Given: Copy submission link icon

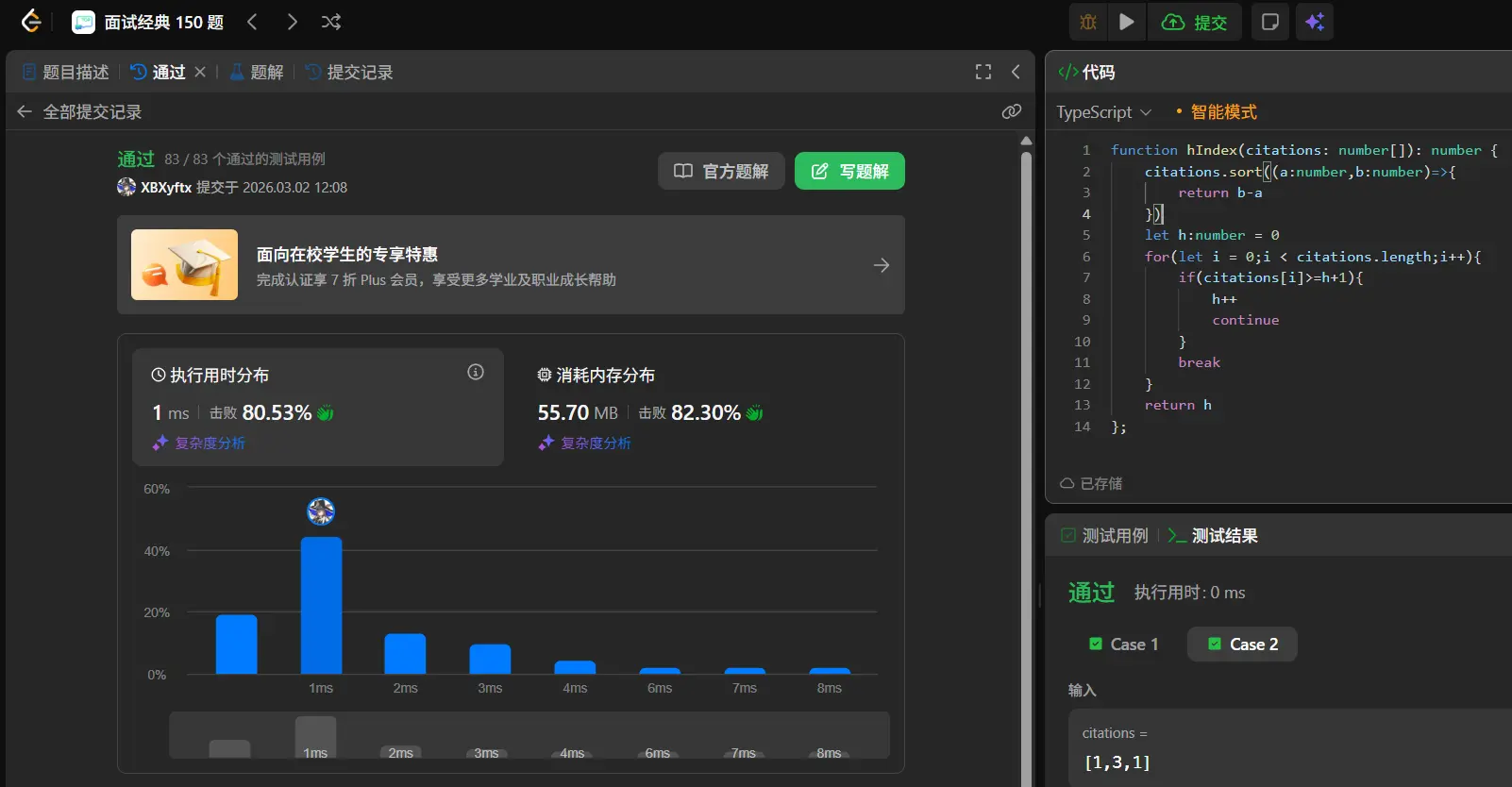Looking at the screenshot, I should [x=1011, y=111].
